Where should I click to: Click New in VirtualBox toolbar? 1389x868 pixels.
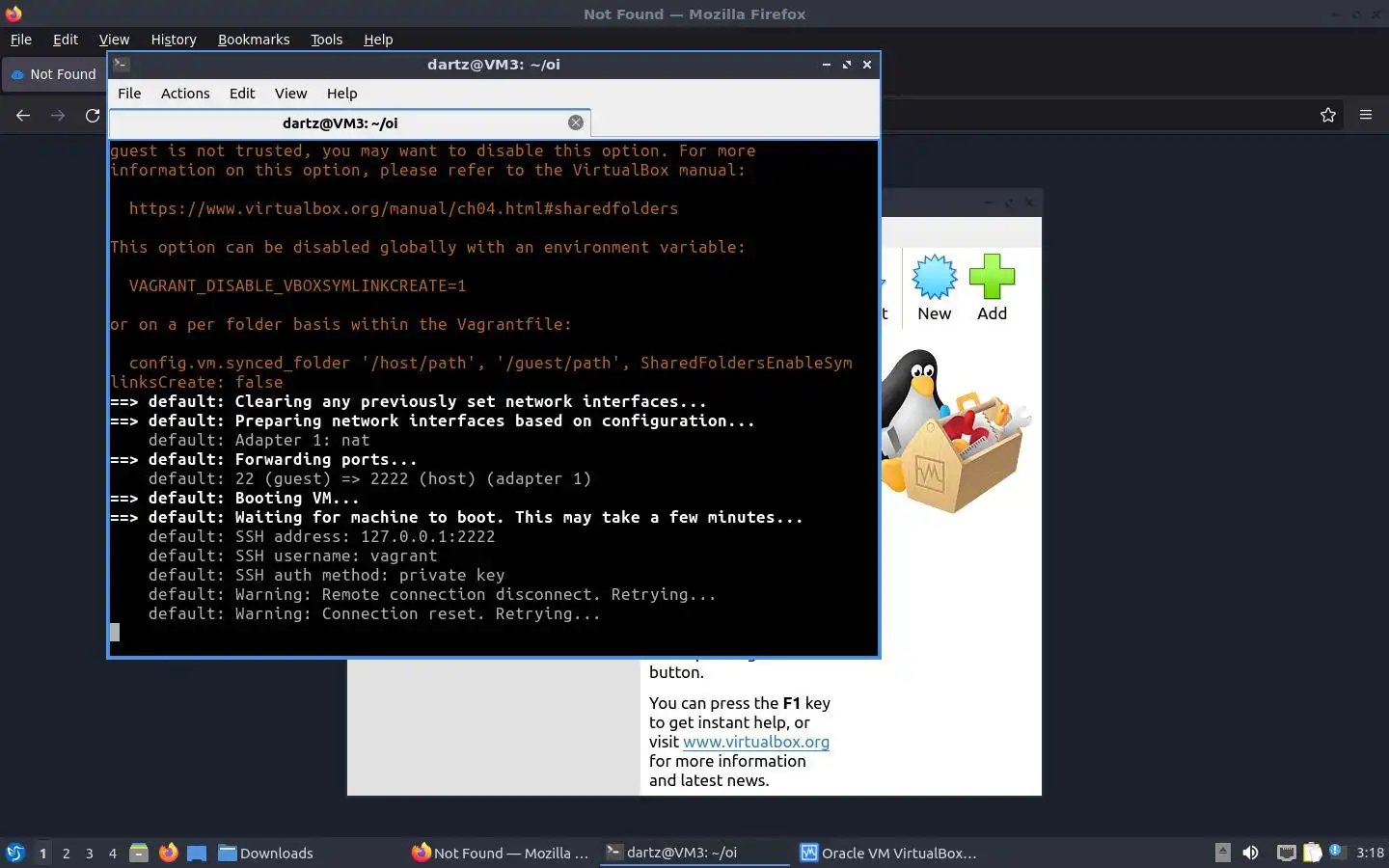point(935,287)
